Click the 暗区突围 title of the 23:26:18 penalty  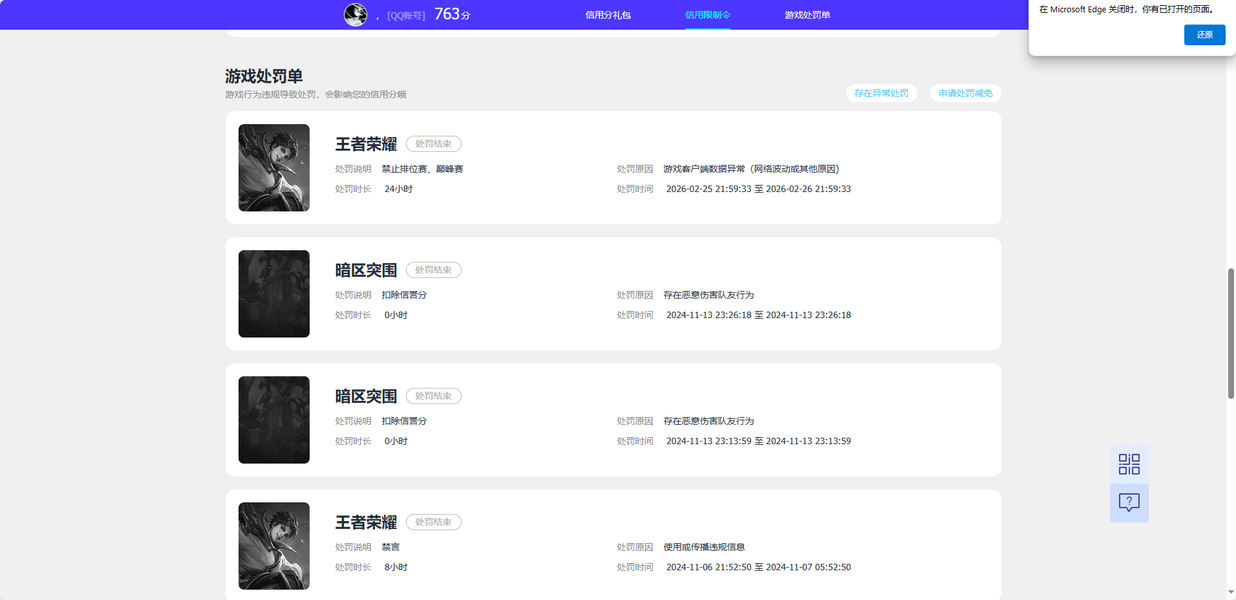pos(366,270)
